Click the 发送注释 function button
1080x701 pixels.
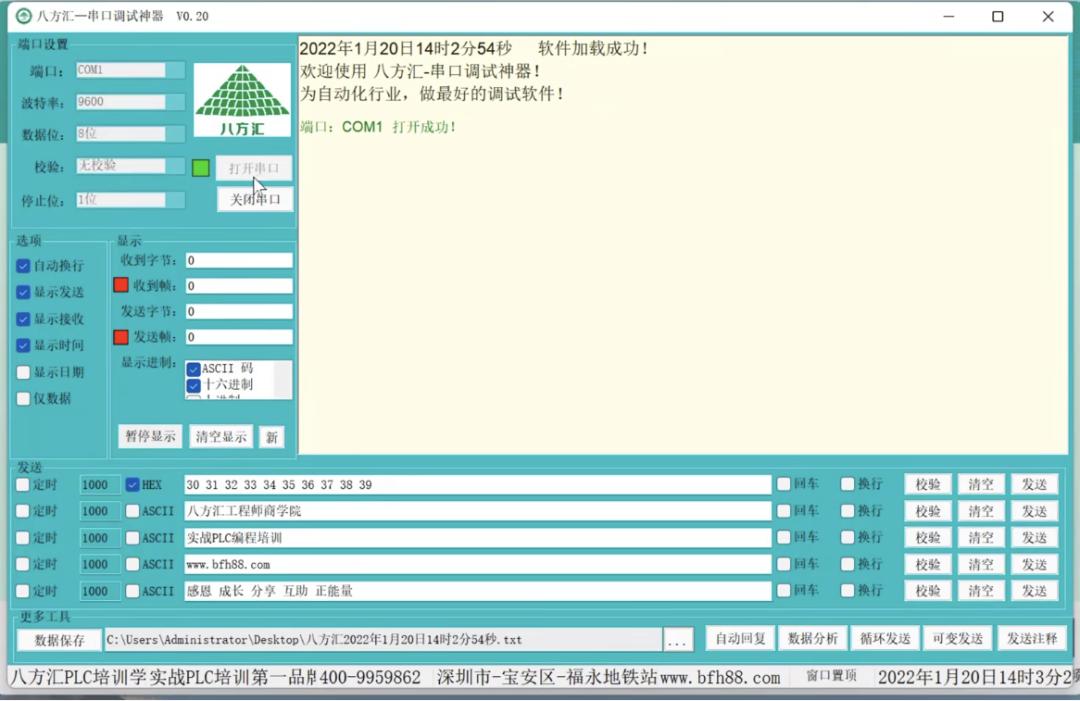click(1034, 639)
